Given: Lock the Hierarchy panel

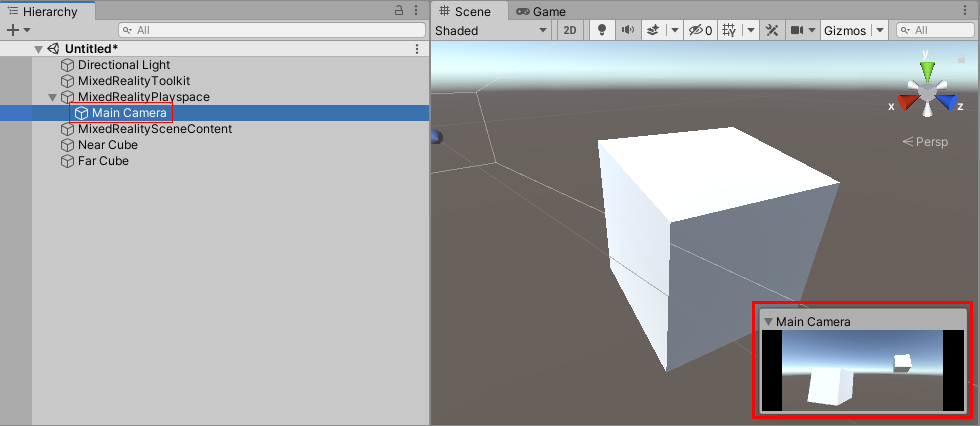Looking at the screenshot, I should click(x=399, y=11).
